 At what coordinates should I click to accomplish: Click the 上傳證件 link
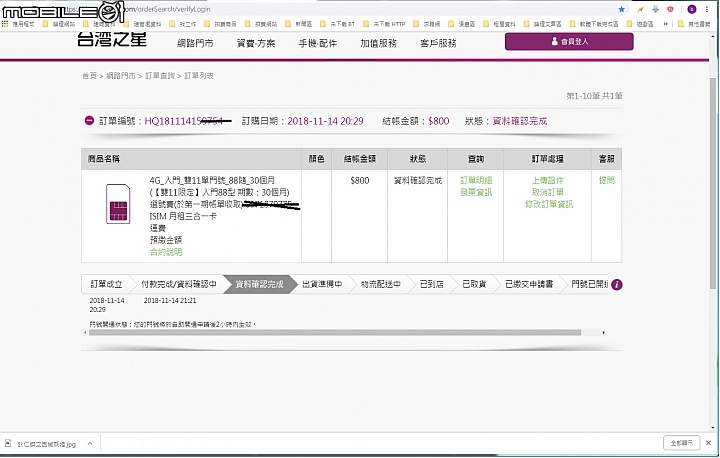point(548,180)
